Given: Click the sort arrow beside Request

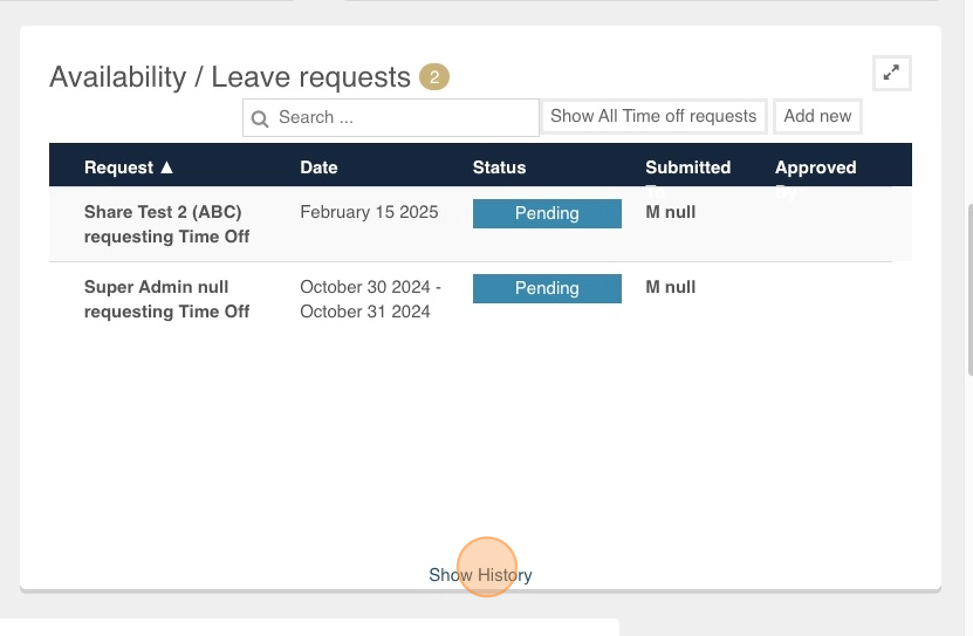Looking at the screenshot, I should coord(166,168).
